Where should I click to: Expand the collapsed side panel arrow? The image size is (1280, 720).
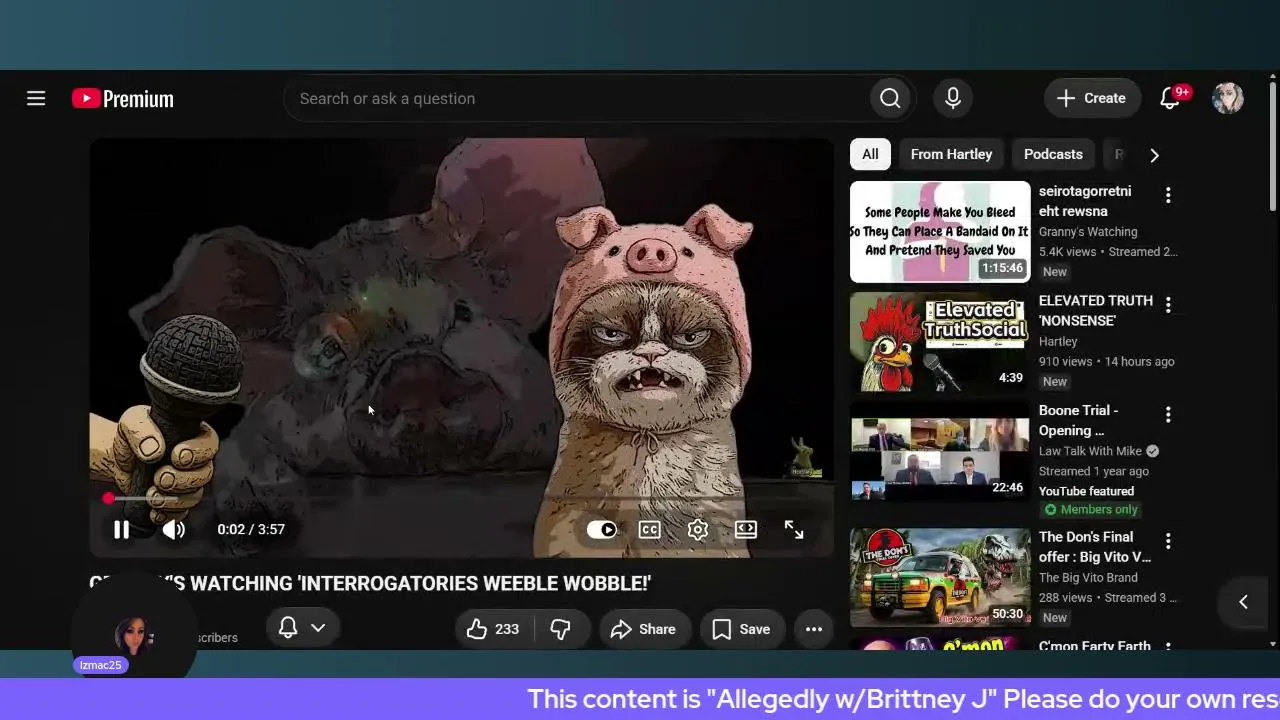pos(1243,601)
